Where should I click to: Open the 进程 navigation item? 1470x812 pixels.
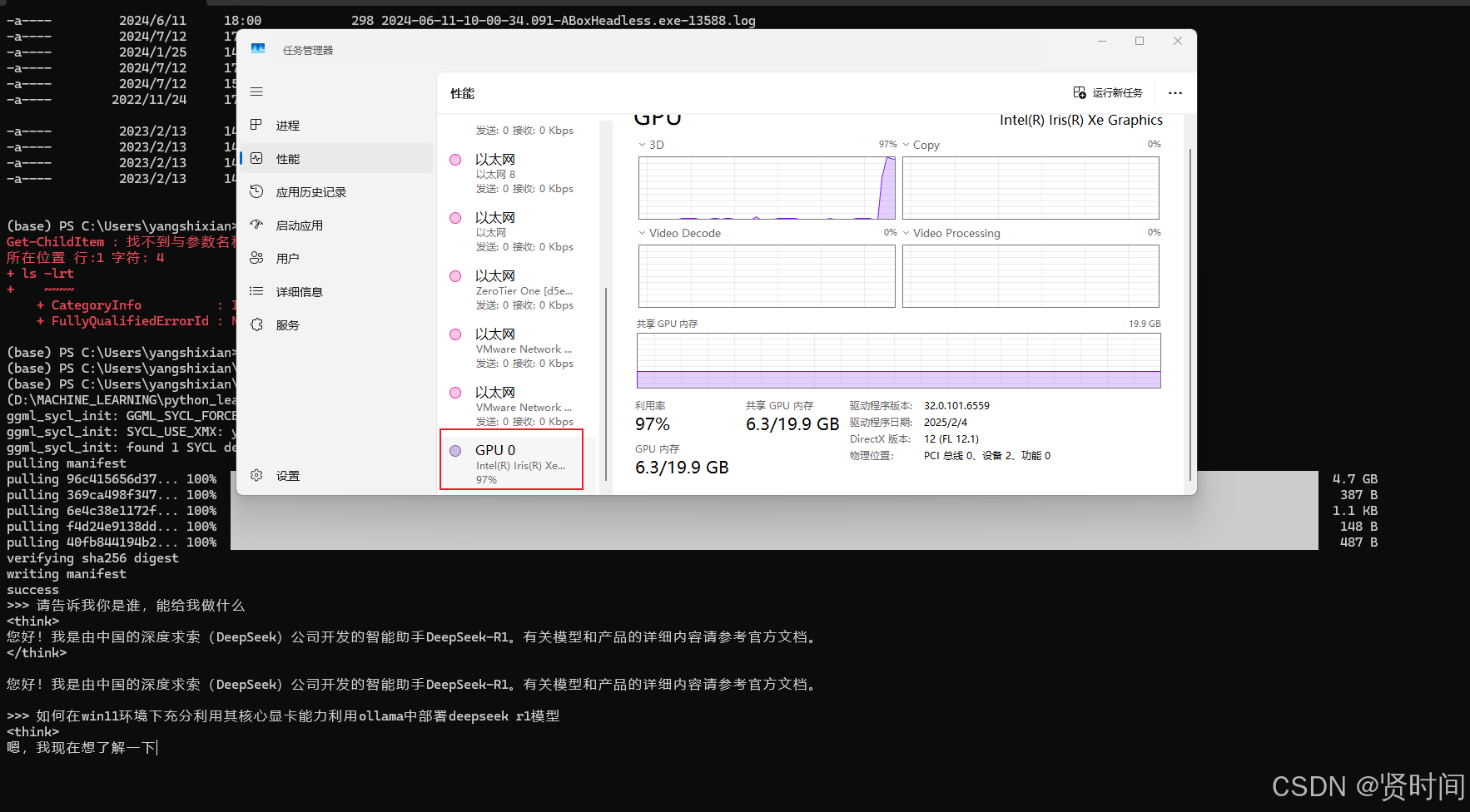[336, 125]
